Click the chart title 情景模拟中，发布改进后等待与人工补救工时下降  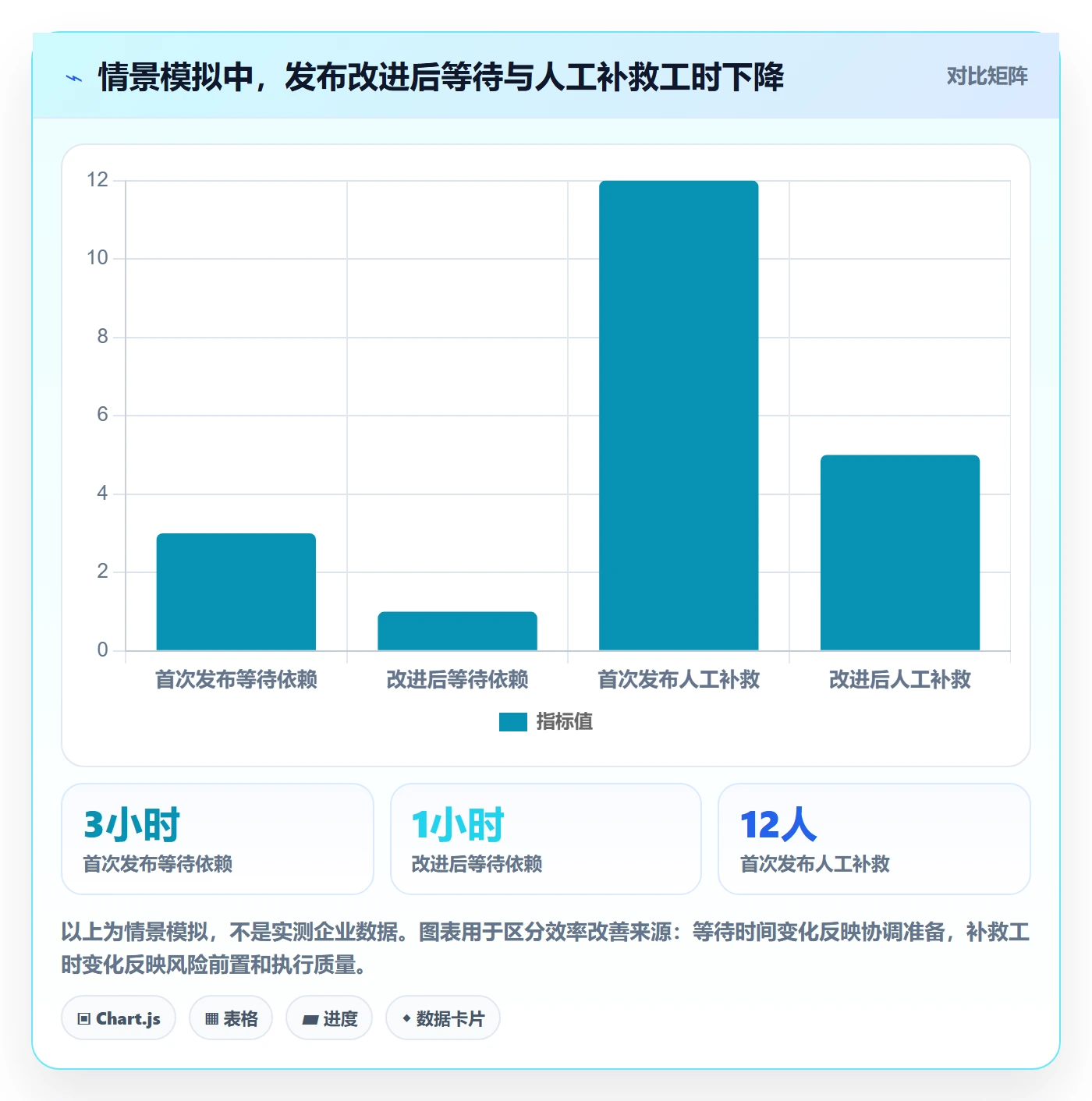coord(441,77)
